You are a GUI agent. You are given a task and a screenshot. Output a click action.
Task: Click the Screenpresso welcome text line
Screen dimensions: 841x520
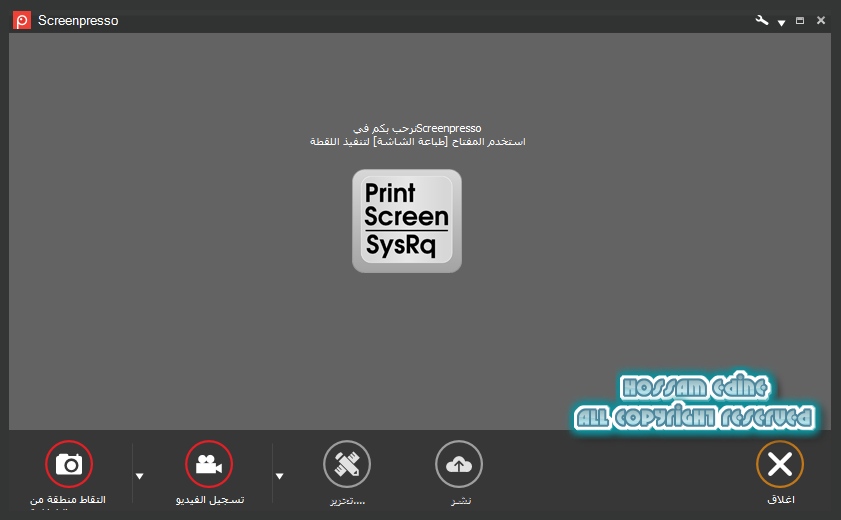417,128
